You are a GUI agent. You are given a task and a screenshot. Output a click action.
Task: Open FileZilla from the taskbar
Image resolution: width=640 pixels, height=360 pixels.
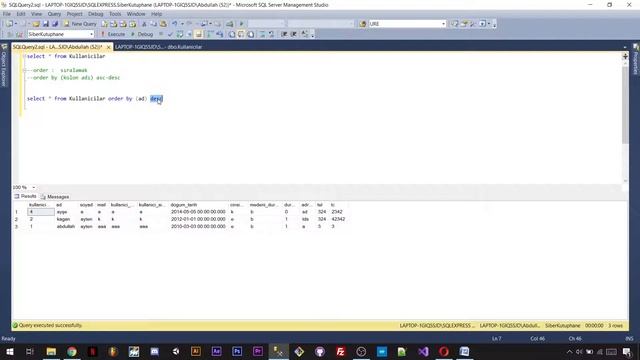340,351
